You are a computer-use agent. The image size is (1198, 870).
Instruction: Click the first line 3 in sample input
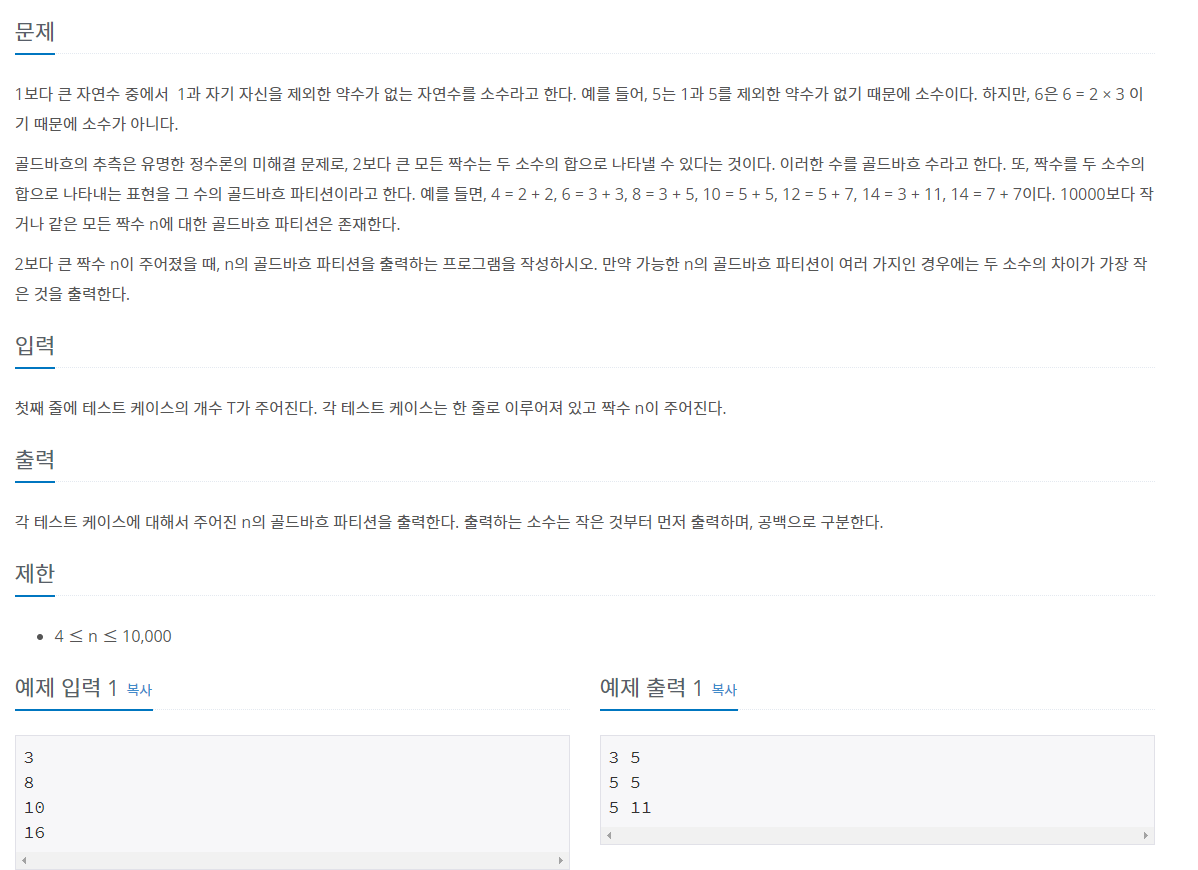(x=29, y=758)
